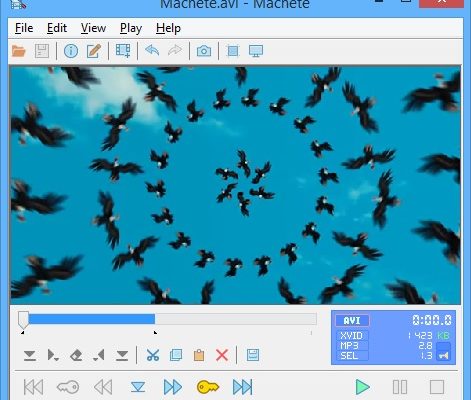471x400 pixels.
Task: Step forward with fast-forward arrows
Action: [173, 387]
